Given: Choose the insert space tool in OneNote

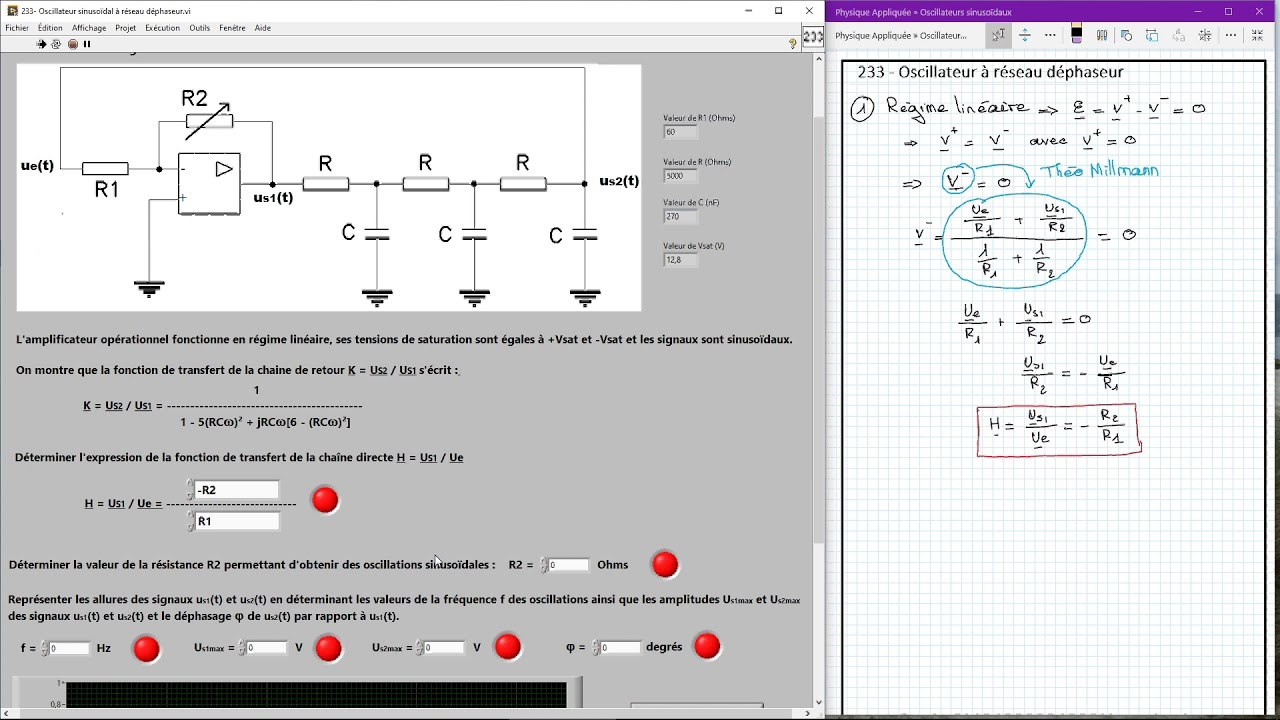Looking at the screenshot, I should pos(1025,35).
